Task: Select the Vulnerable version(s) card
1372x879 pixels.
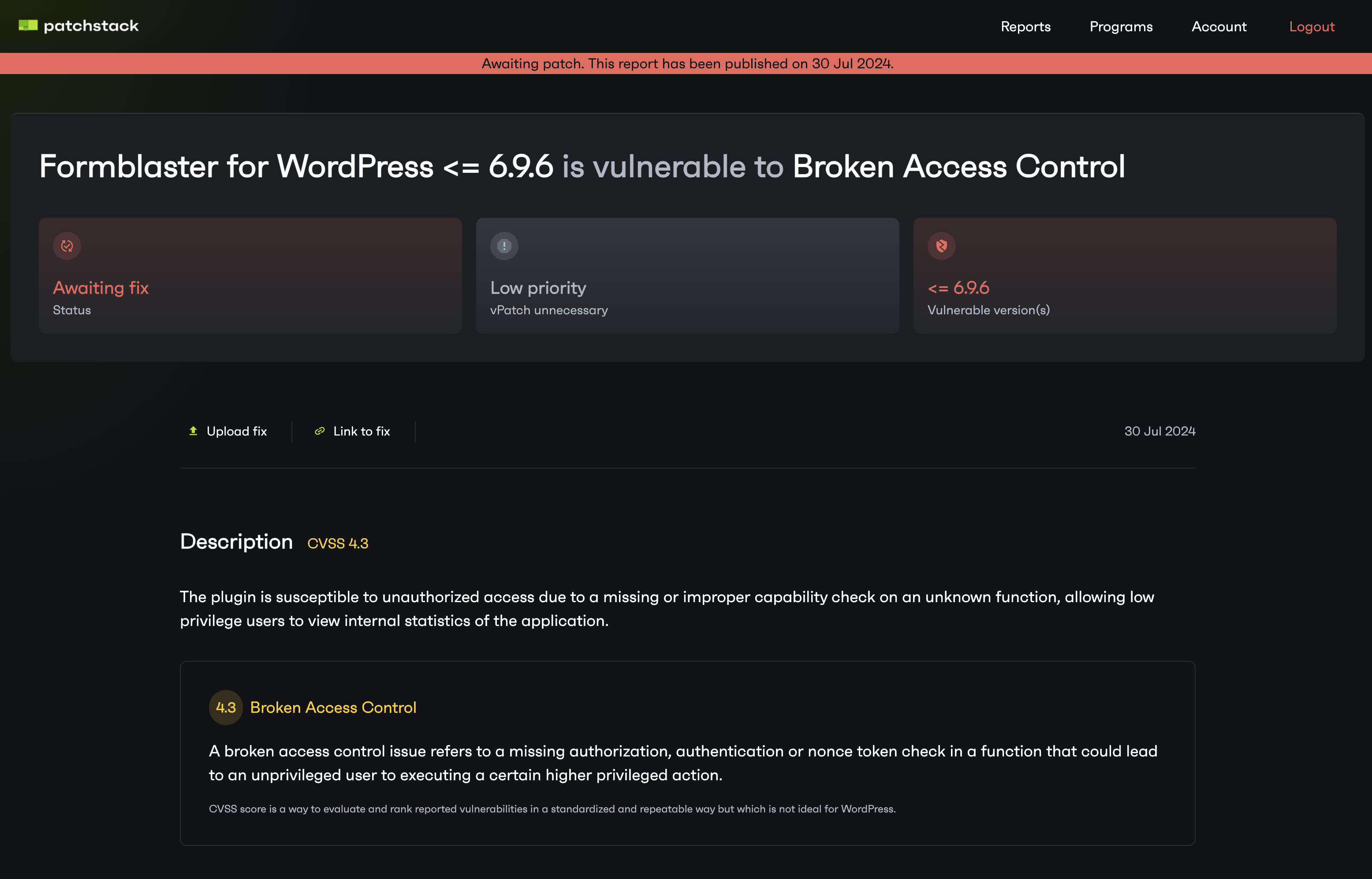Action: point(1125,275)
